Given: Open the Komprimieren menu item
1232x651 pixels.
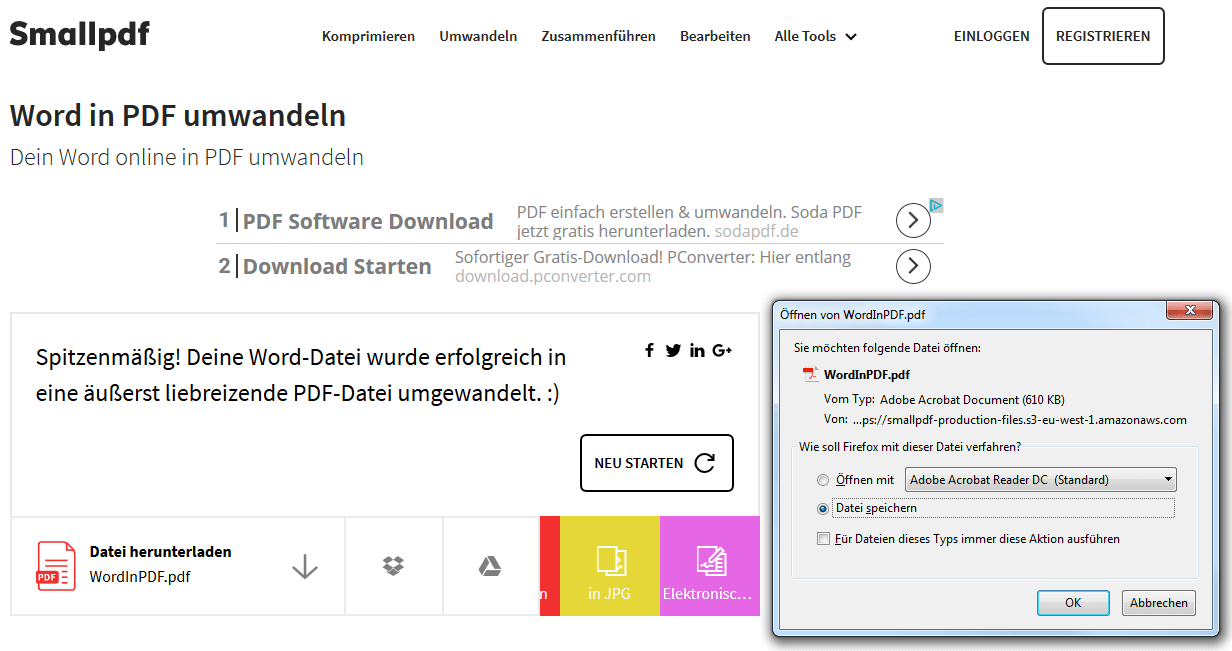Looking at the screenshot, I should [368, 36].
